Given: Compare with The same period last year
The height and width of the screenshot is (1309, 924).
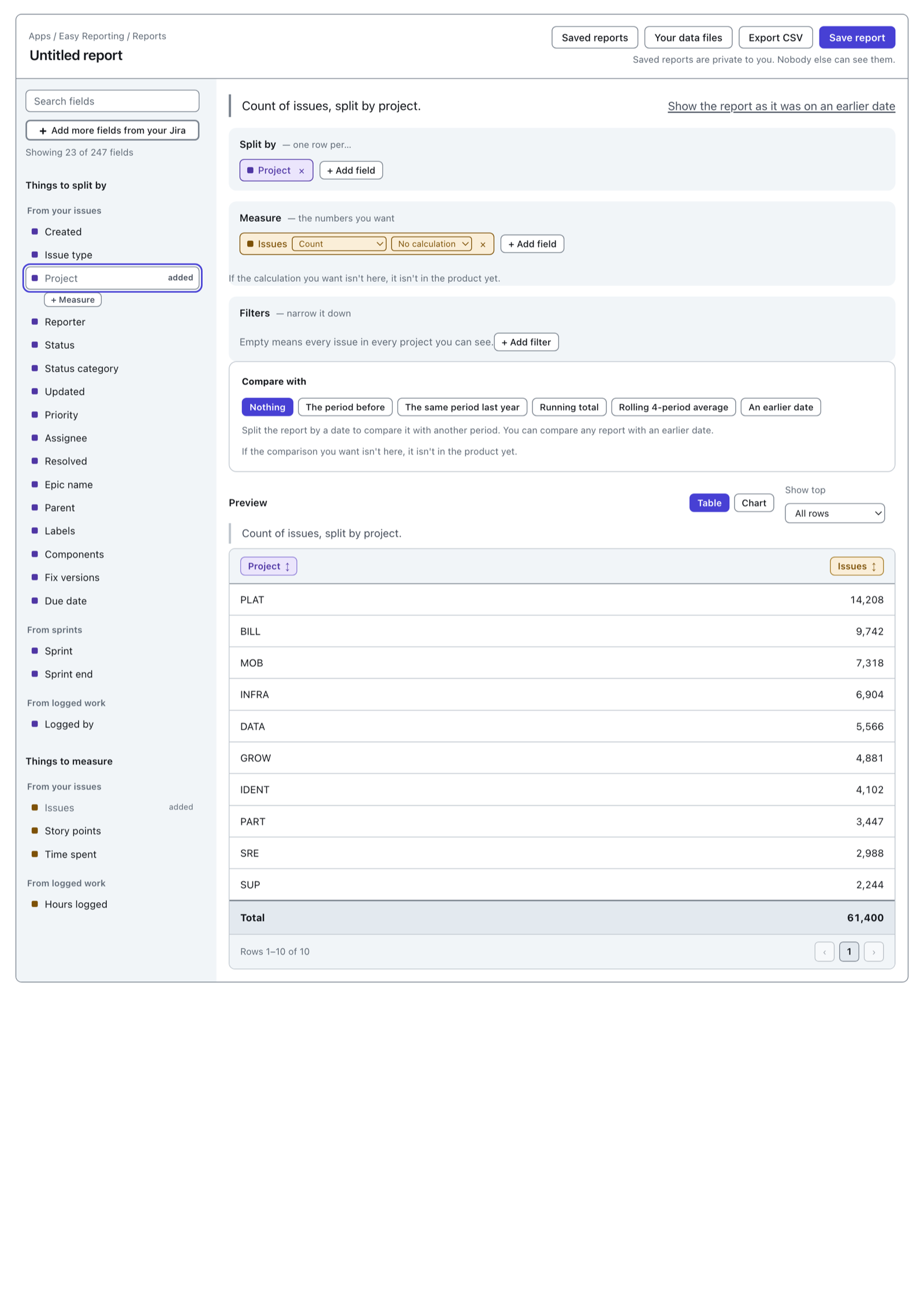Looking at the screenshot, I should (x=462, y=407).
